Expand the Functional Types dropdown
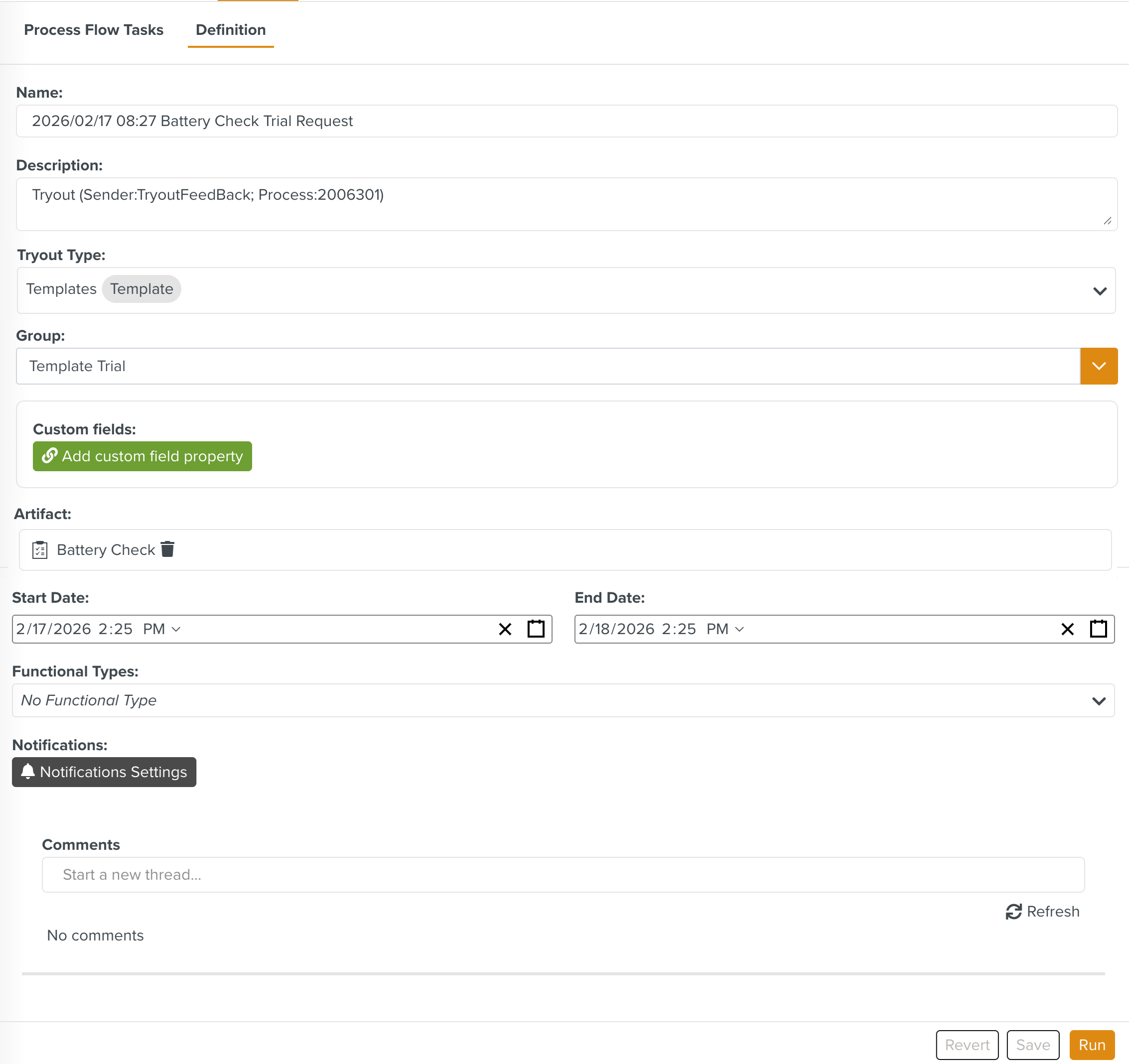The width and height of the screenshot is (1129, 1064). [1098, 701]
